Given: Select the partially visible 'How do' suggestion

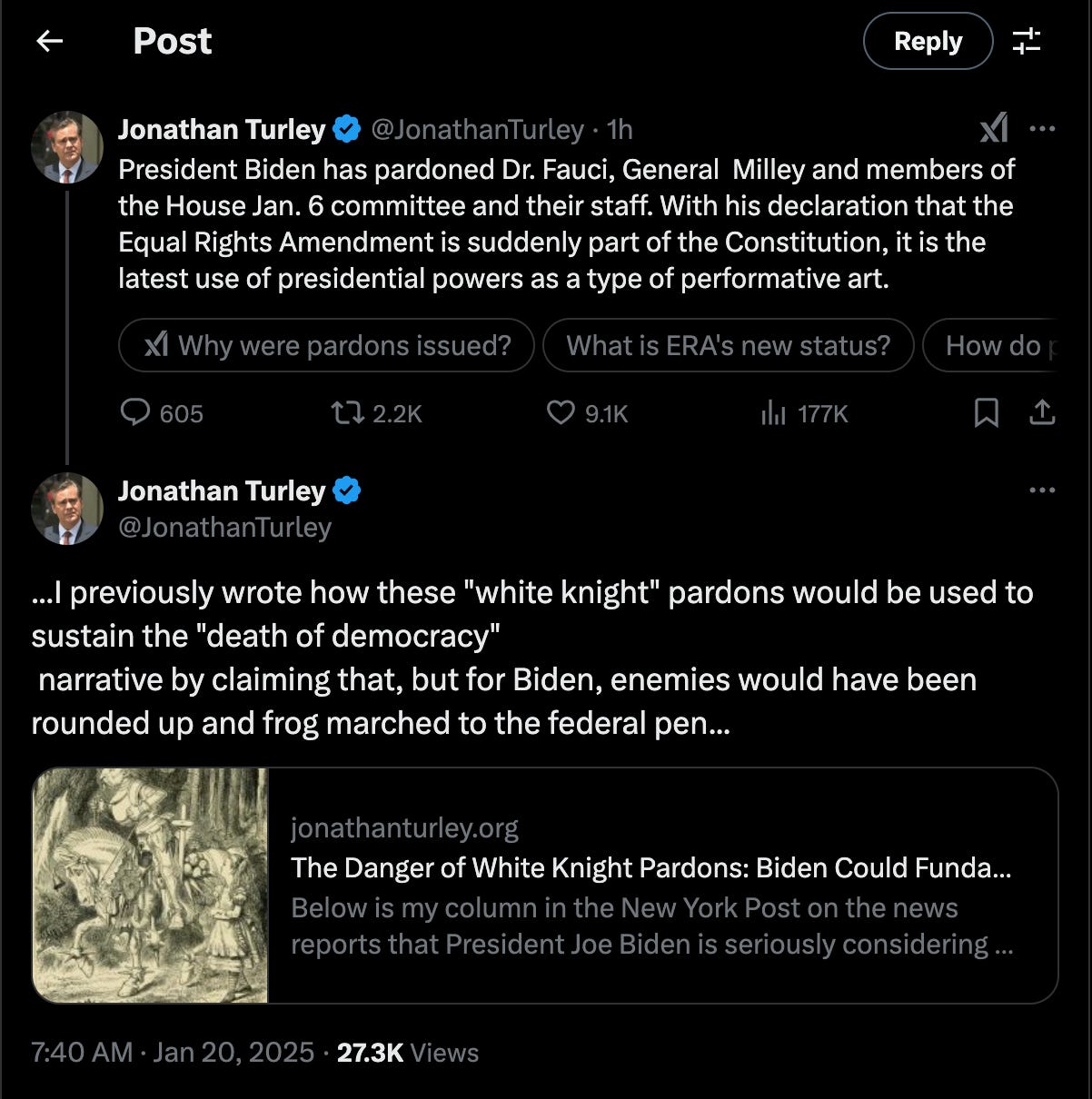Looking at the screenshot, I should [x=991, y=345].
